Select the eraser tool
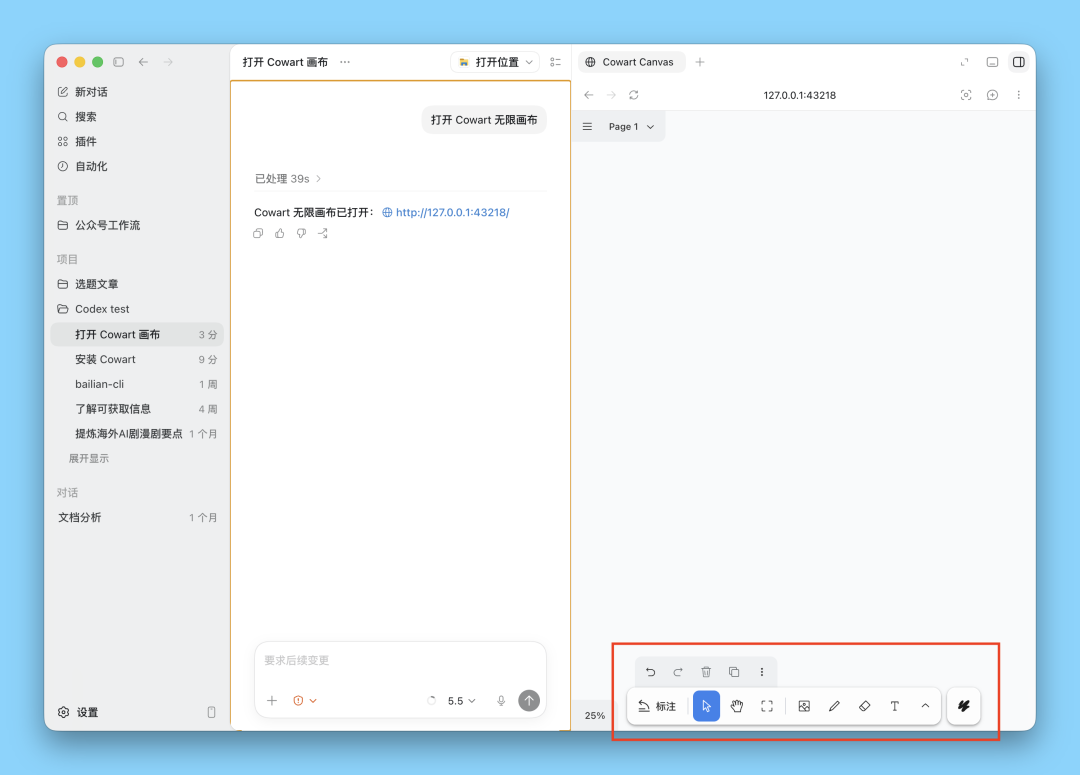This screenshot has height=775, width=1080. tap(864, 706)
